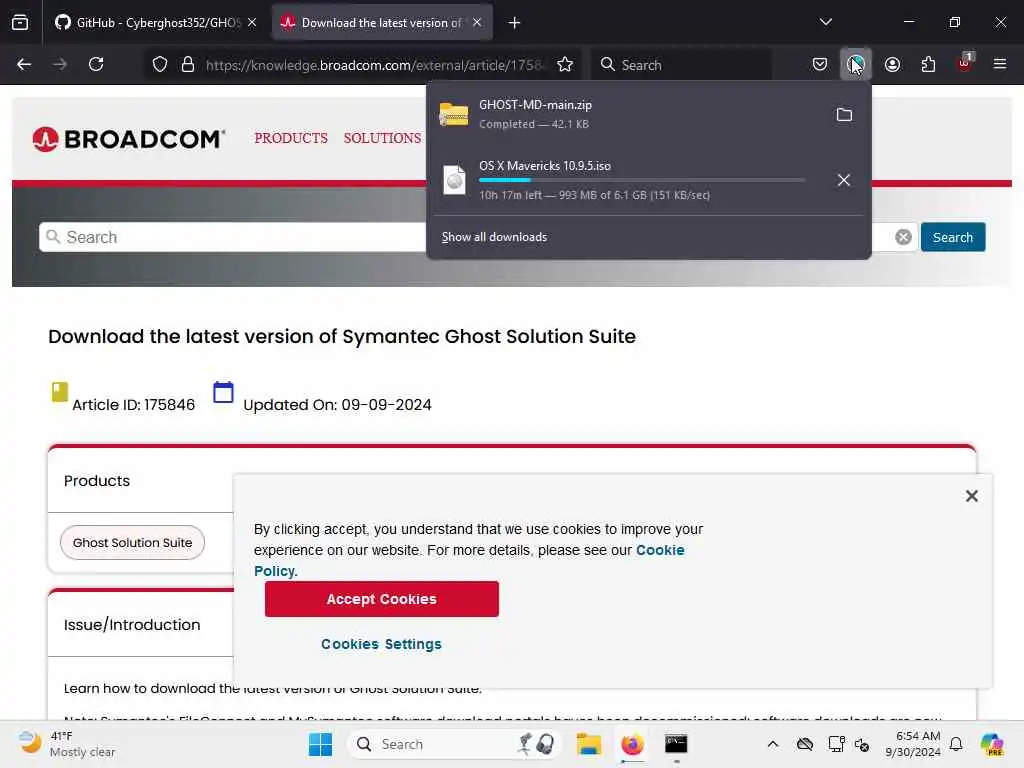1024x768 pixels.
Task: Open Cookies Settings
Action: [381, 645]
